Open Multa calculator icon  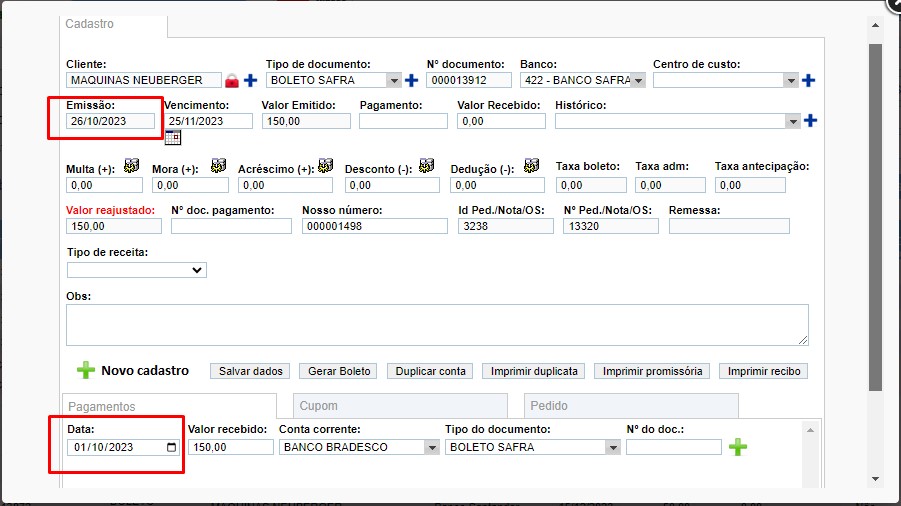pyautogui.click(x=132, y=166)
